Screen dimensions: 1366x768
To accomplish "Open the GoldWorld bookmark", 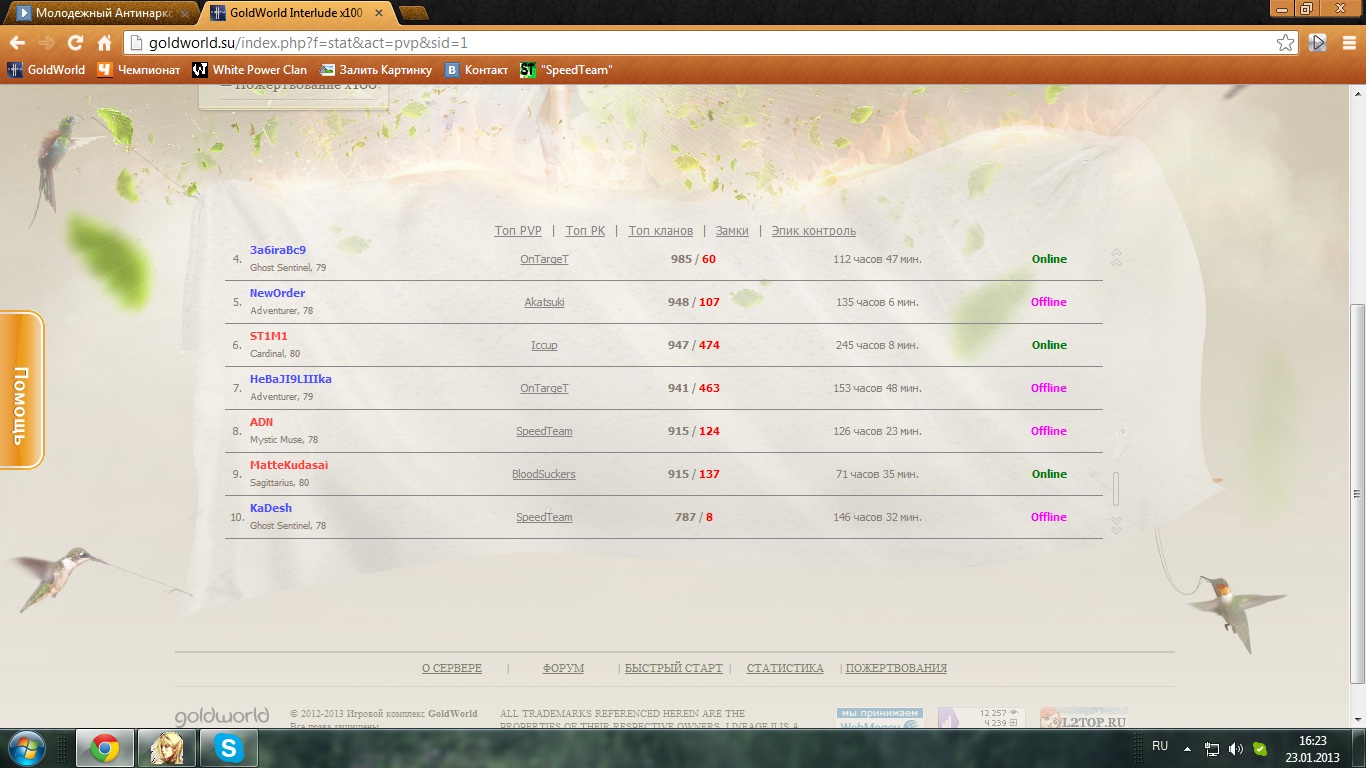I will pos(47,70).
